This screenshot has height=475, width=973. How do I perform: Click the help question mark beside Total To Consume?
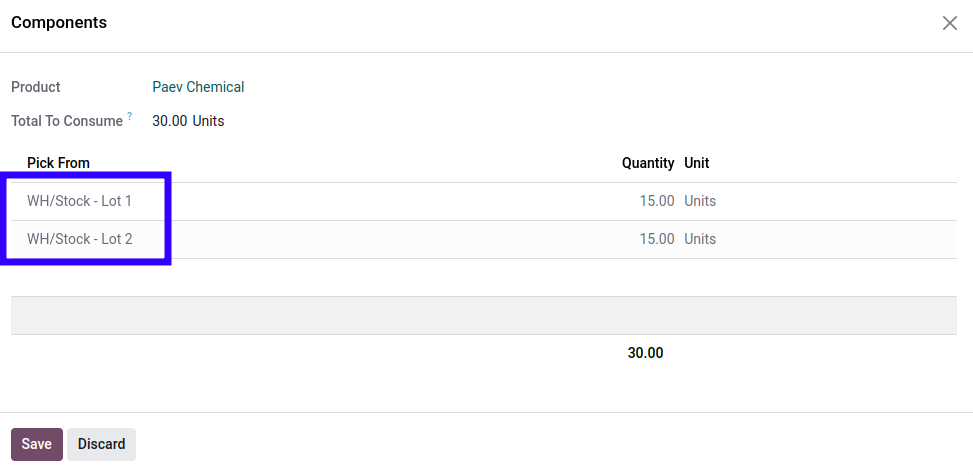click(130, 117)
